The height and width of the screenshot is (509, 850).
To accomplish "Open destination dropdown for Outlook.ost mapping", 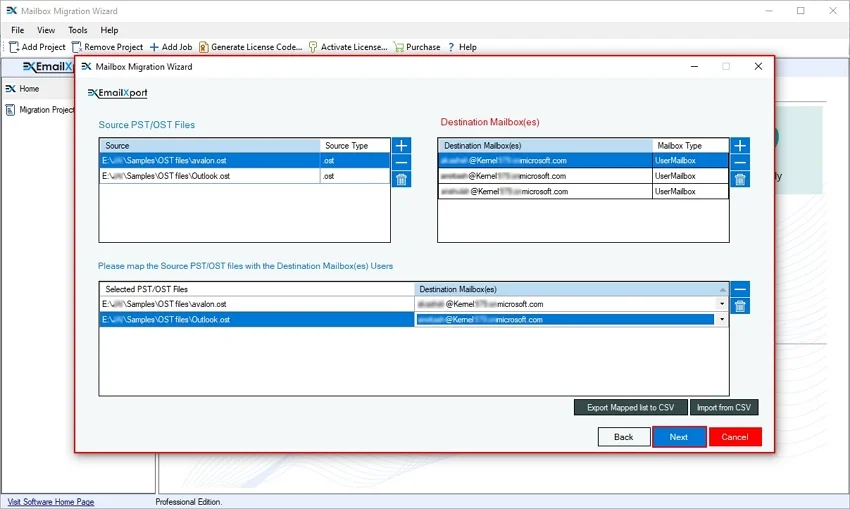I will (x=722, y=320).
